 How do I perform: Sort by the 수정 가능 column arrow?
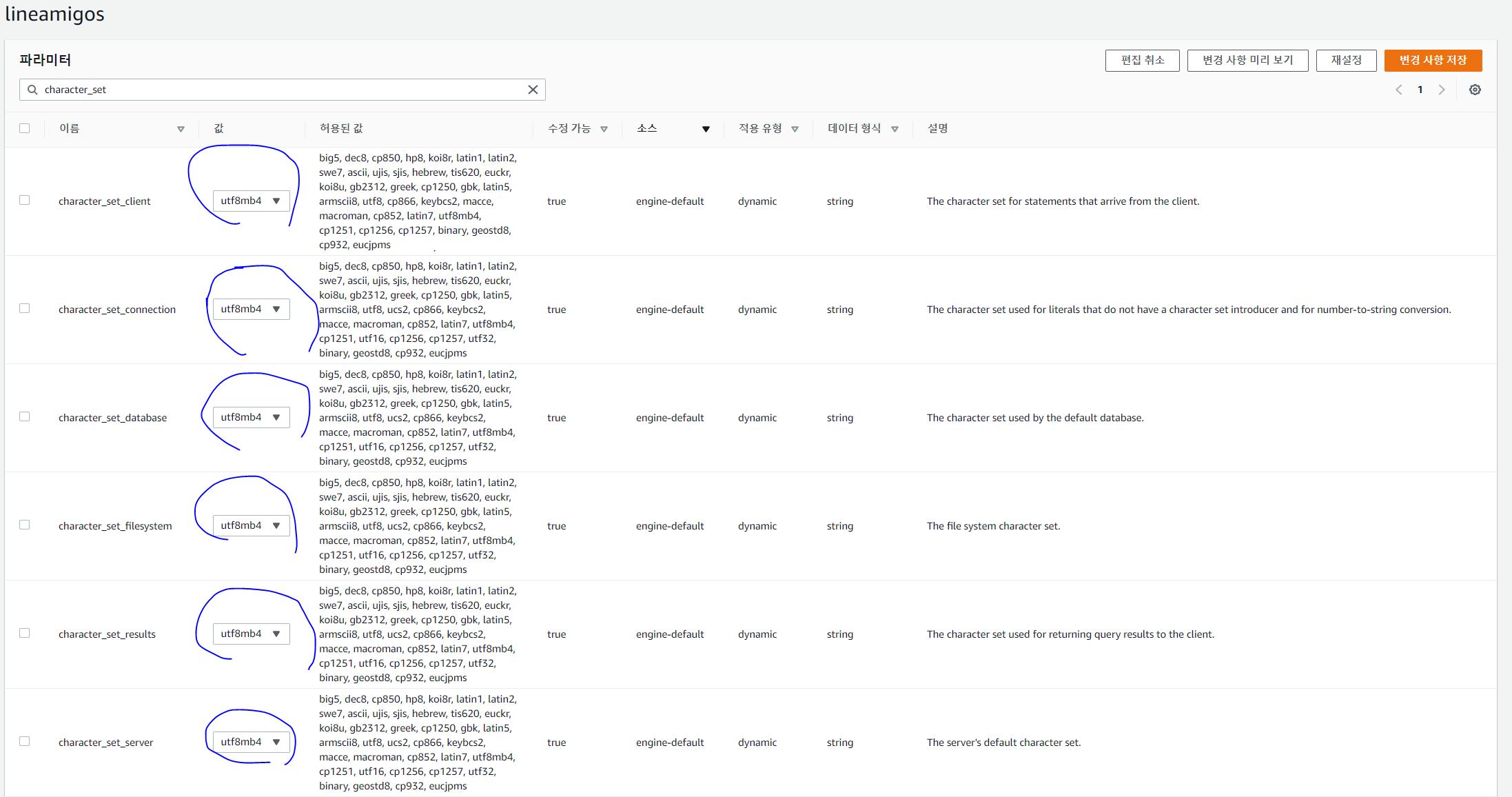[604, 129]
